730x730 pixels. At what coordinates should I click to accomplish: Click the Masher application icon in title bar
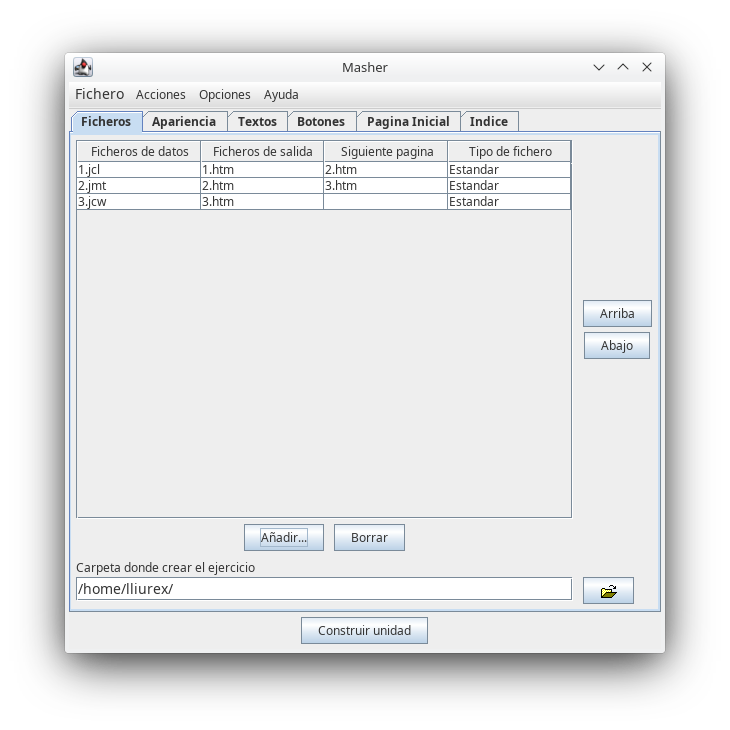click(83, 67)
